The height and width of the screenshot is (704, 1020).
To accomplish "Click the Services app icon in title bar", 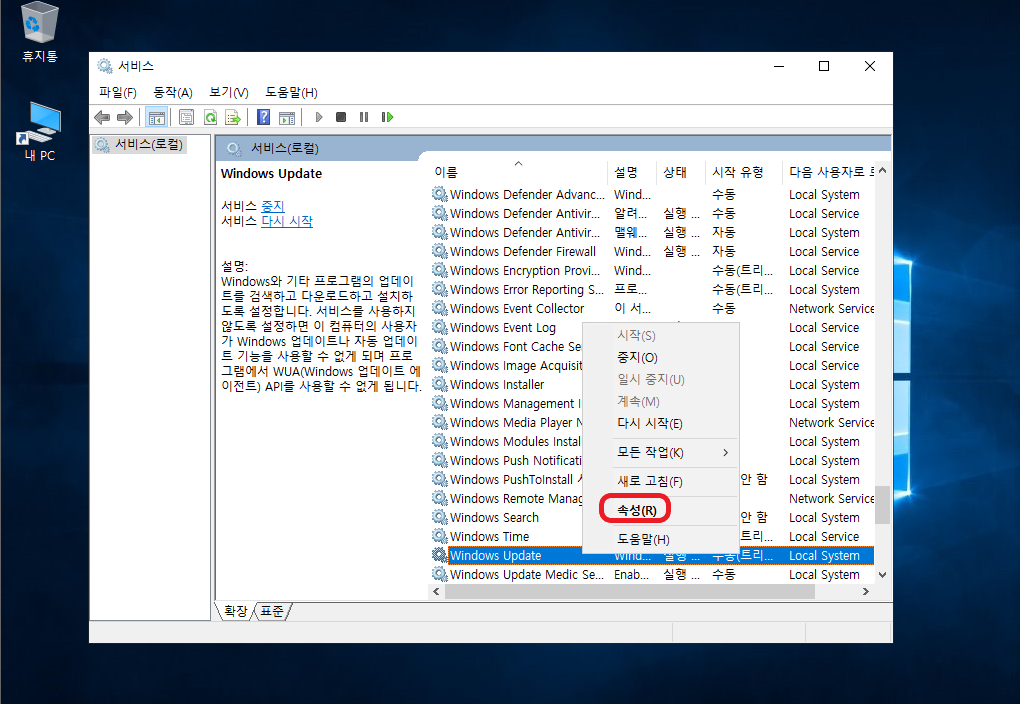I will click(x=104, y=66).
